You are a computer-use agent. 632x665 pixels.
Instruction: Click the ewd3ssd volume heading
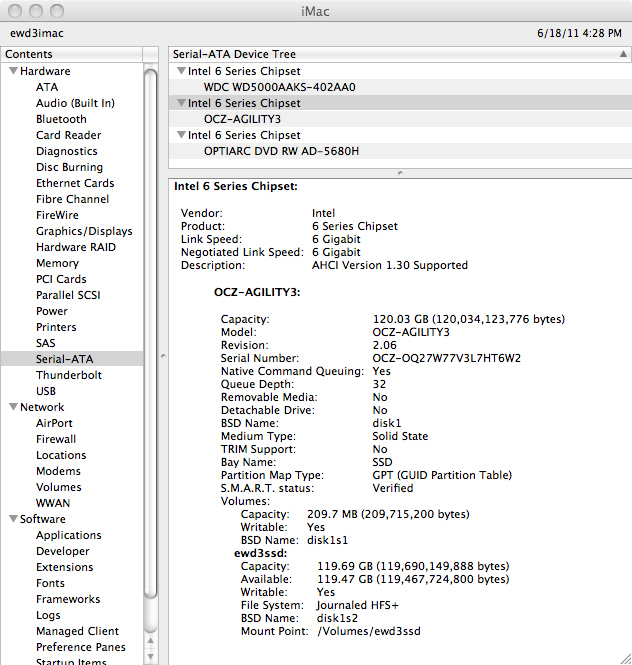click(x=260, y=553)
